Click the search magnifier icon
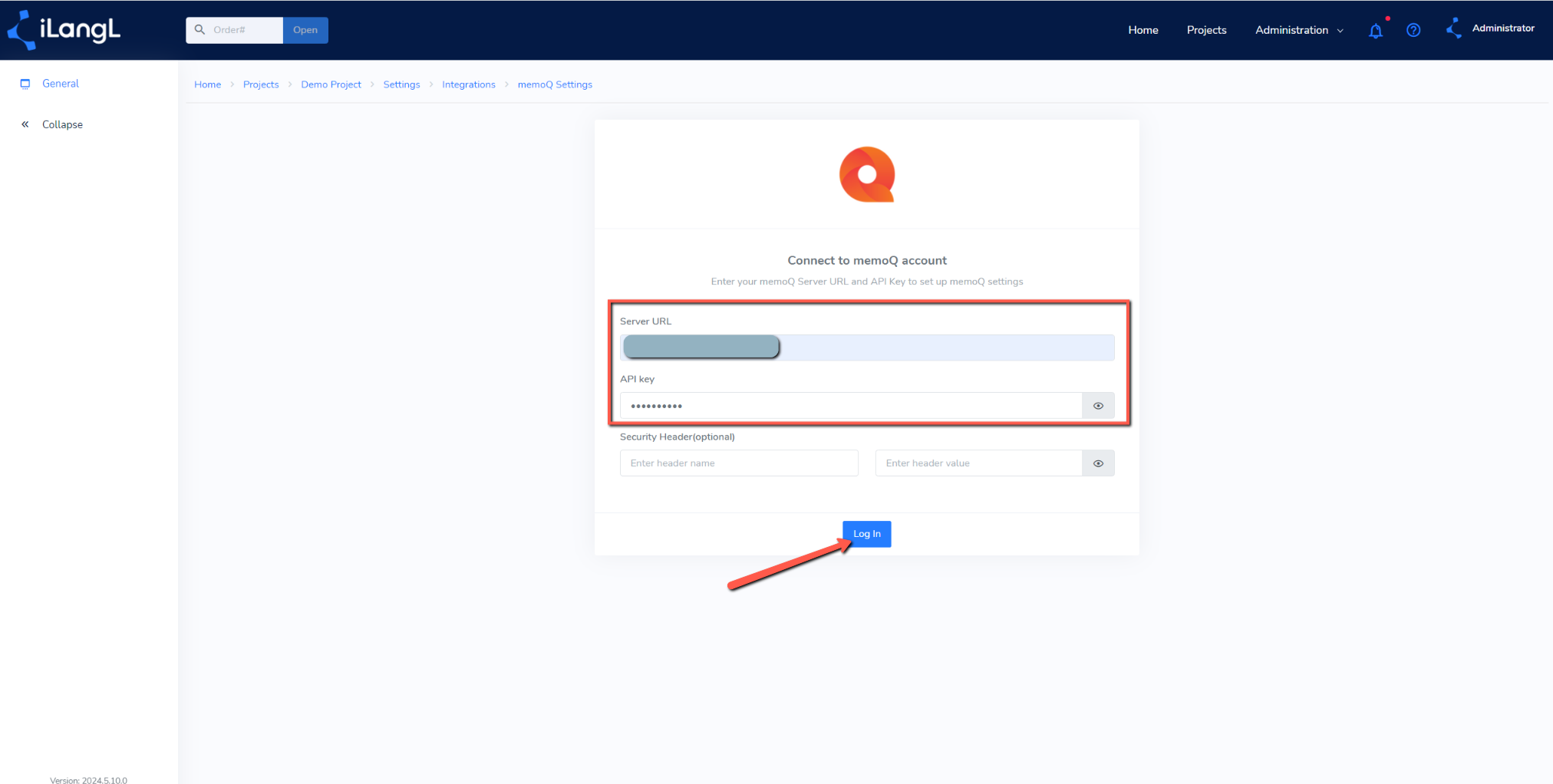Viewport: 1553px width, 784px height. [199, 30]
